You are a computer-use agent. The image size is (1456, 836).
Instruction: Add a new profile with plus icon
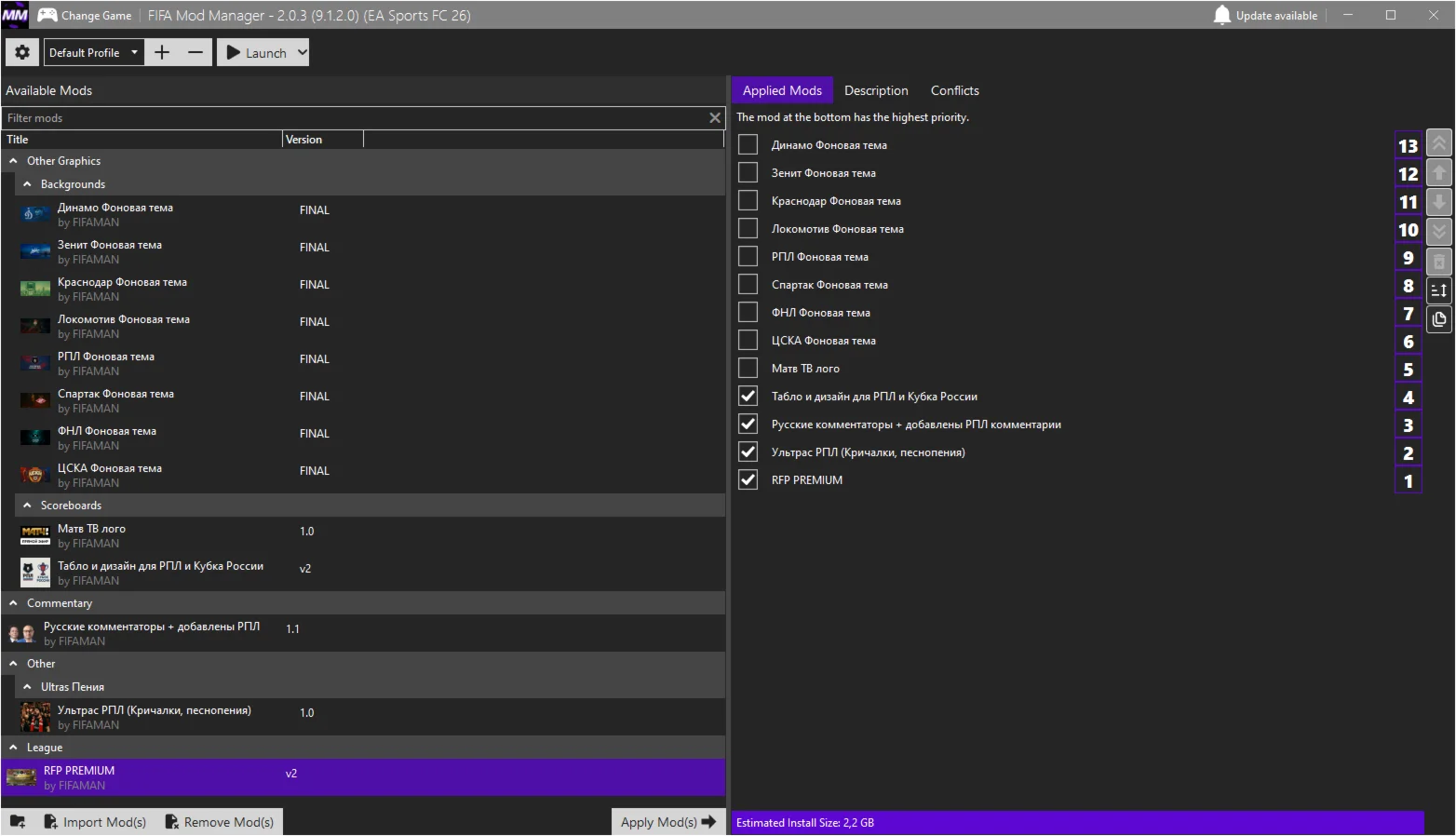(x=162, y=53)
